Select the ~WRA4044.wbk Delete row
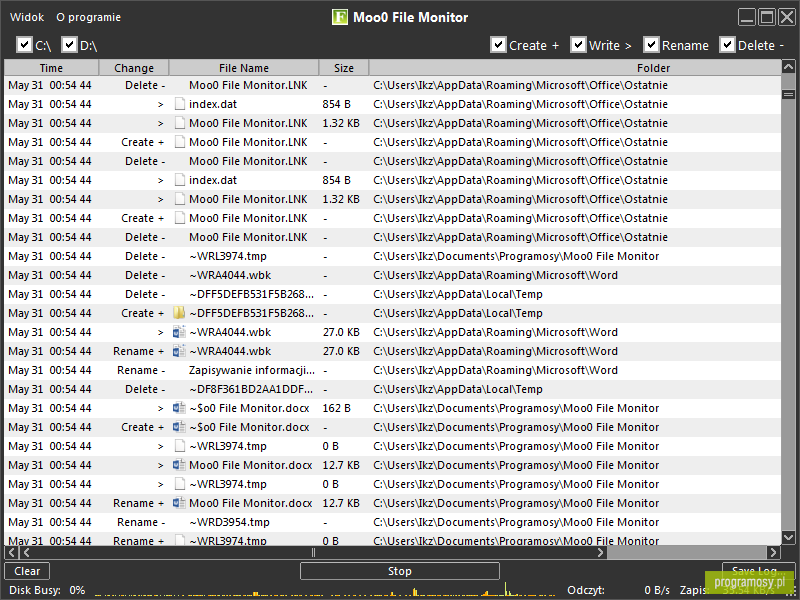This screenshot has width=800, height=600. pos(392,275)
